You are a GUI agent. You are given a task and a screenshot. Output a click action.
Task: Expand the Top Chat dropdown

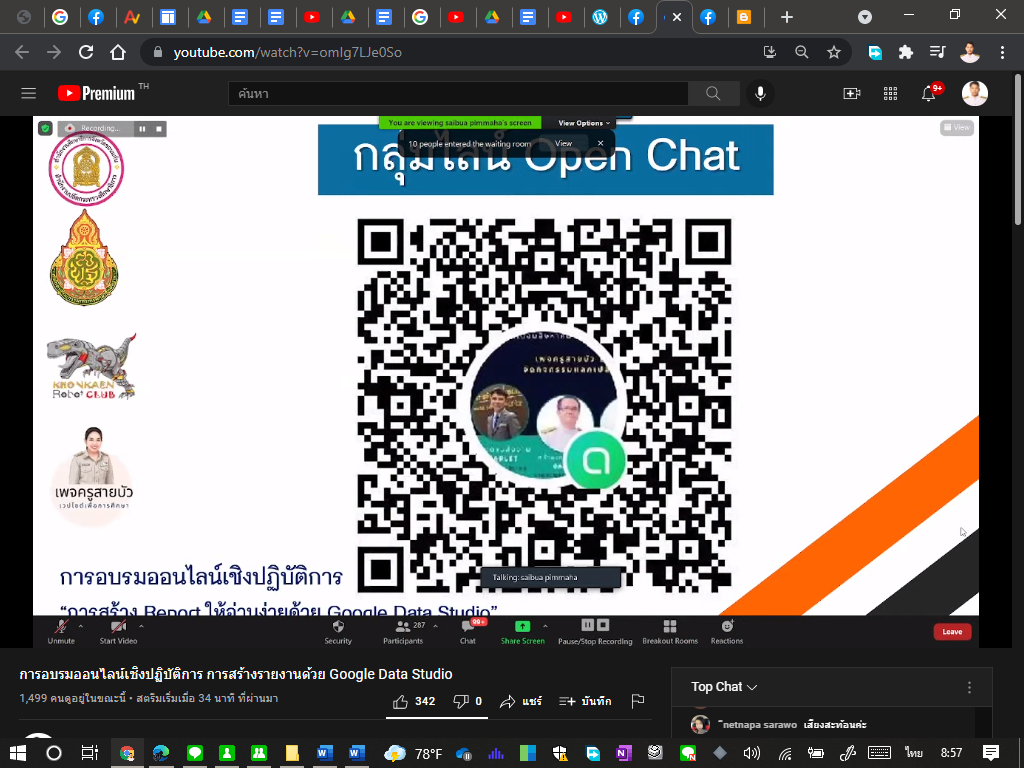point(724,687)
